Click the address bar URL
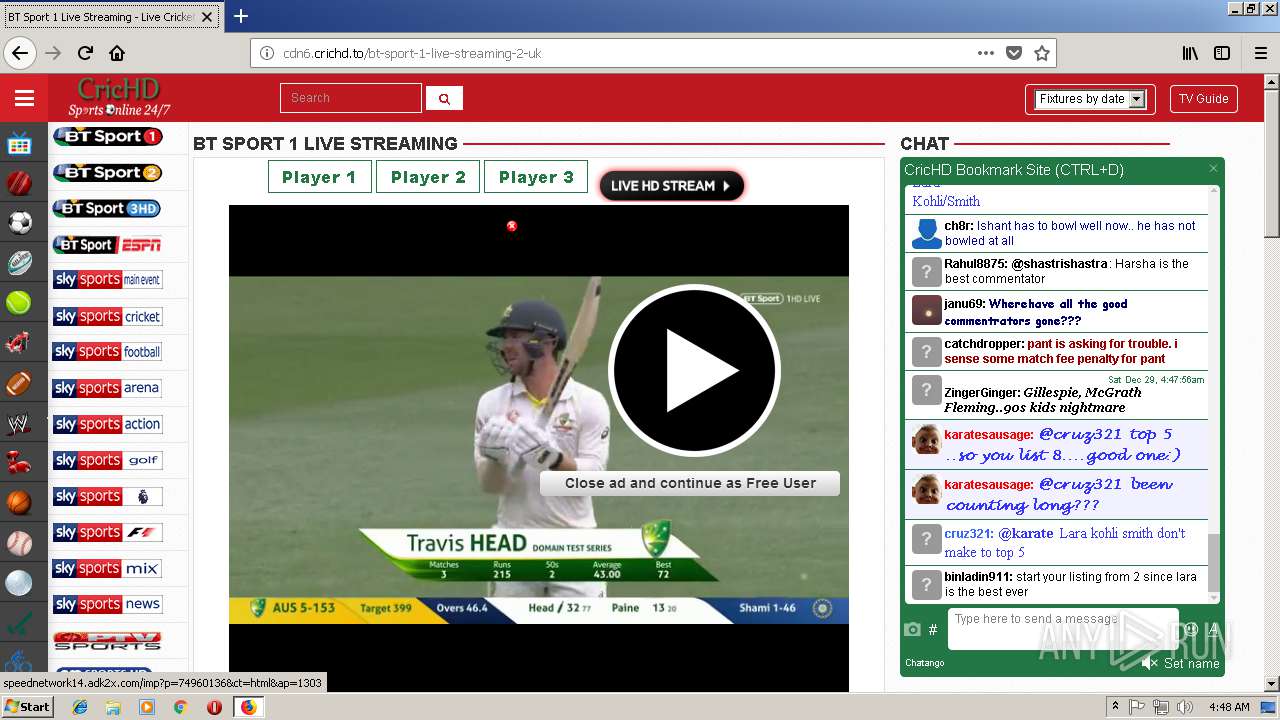1280x720 pixels. pos(412,53)
